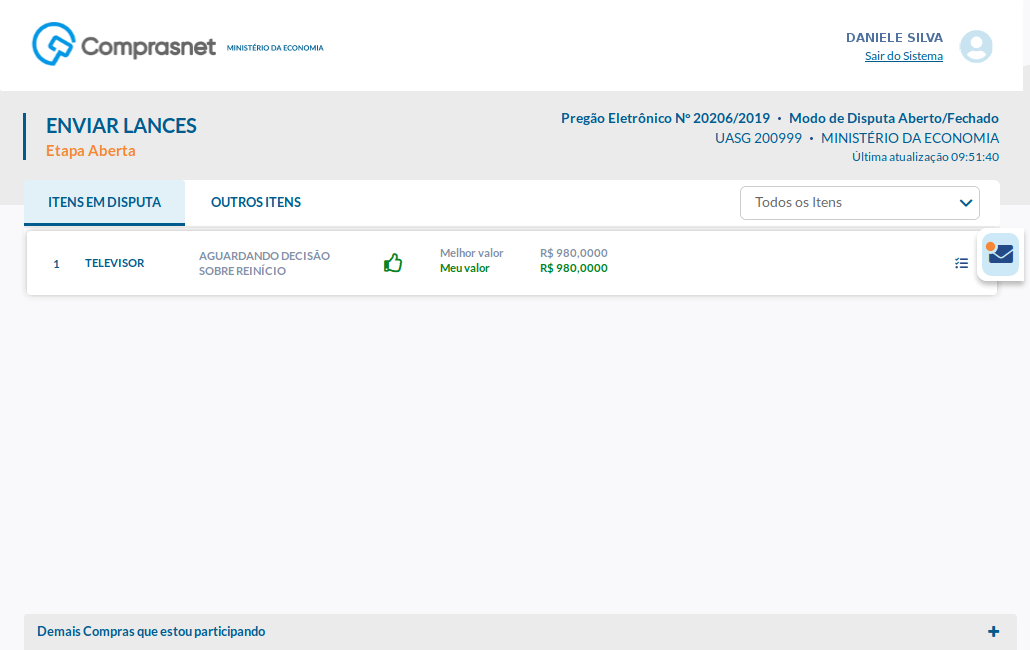
Task: Click the Última atualização timestamp
Action: (925, 157)
